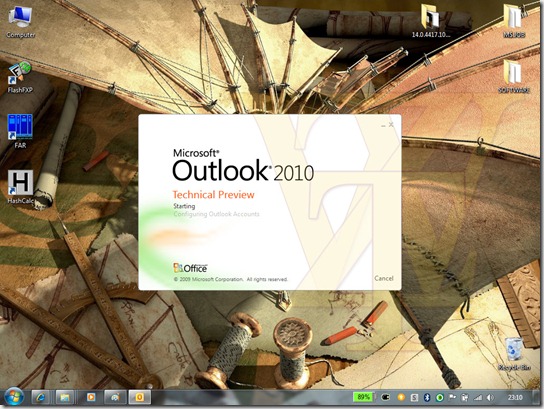This screenshot has height=409, width=544.
Task: Open the Computer desktop icon
Action: tap(20, 22)
